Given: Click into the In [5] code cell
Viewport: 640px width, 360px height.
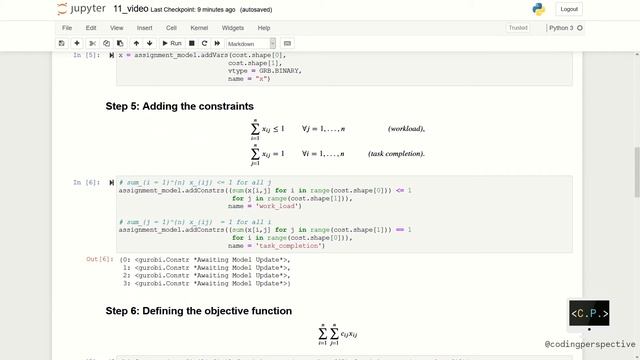Looking at the screenshot, I should (x=344, y=68).
